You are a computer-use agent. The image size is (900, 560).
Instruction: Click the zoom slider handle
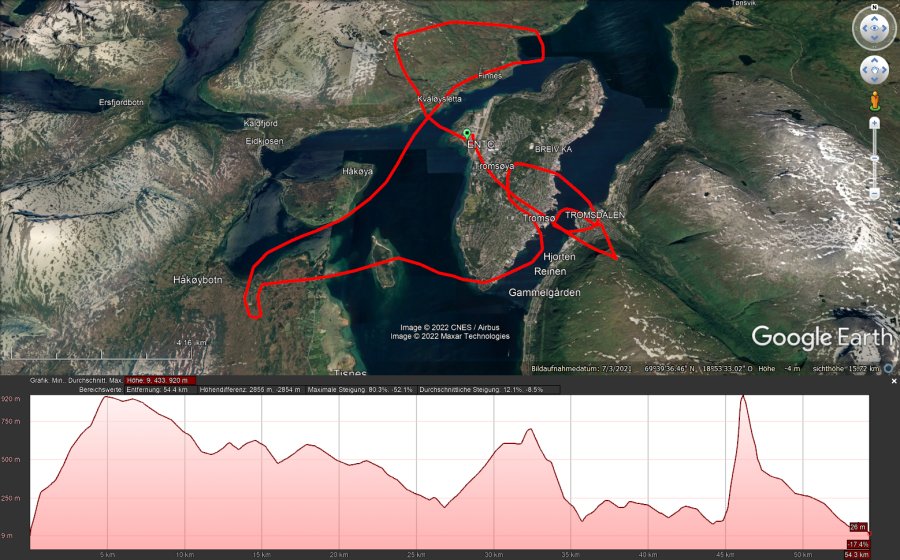pyautogui.click(x=874, y=158)
